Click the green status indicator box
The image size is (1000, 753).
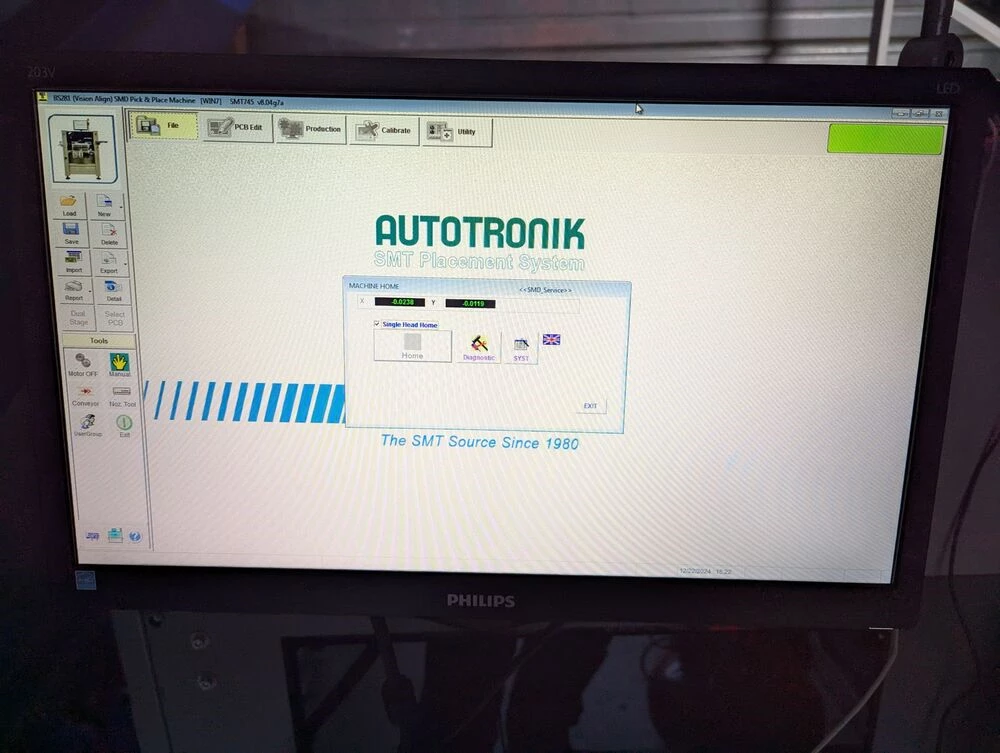885,139
